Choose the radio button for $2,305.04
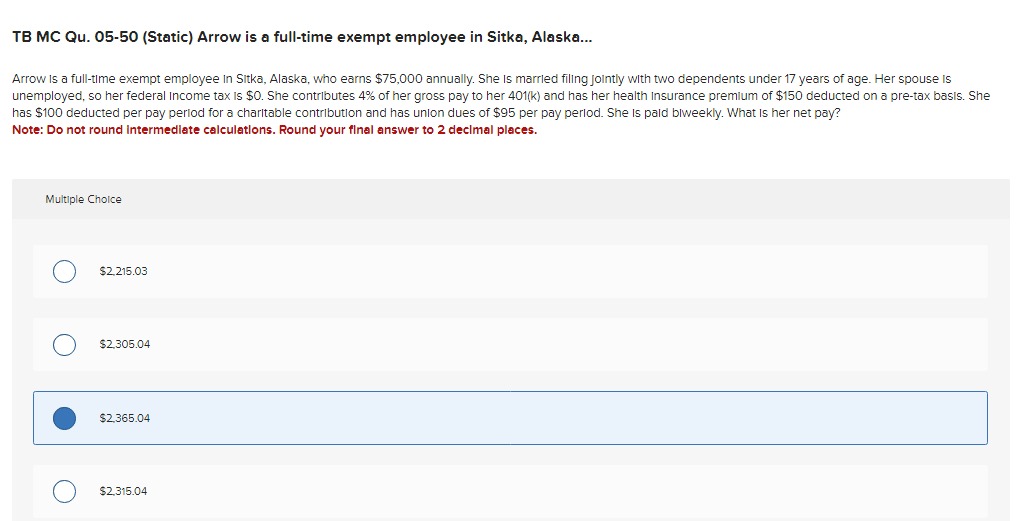Viewport: 1016px width, 521px height. tap(64, 344)
